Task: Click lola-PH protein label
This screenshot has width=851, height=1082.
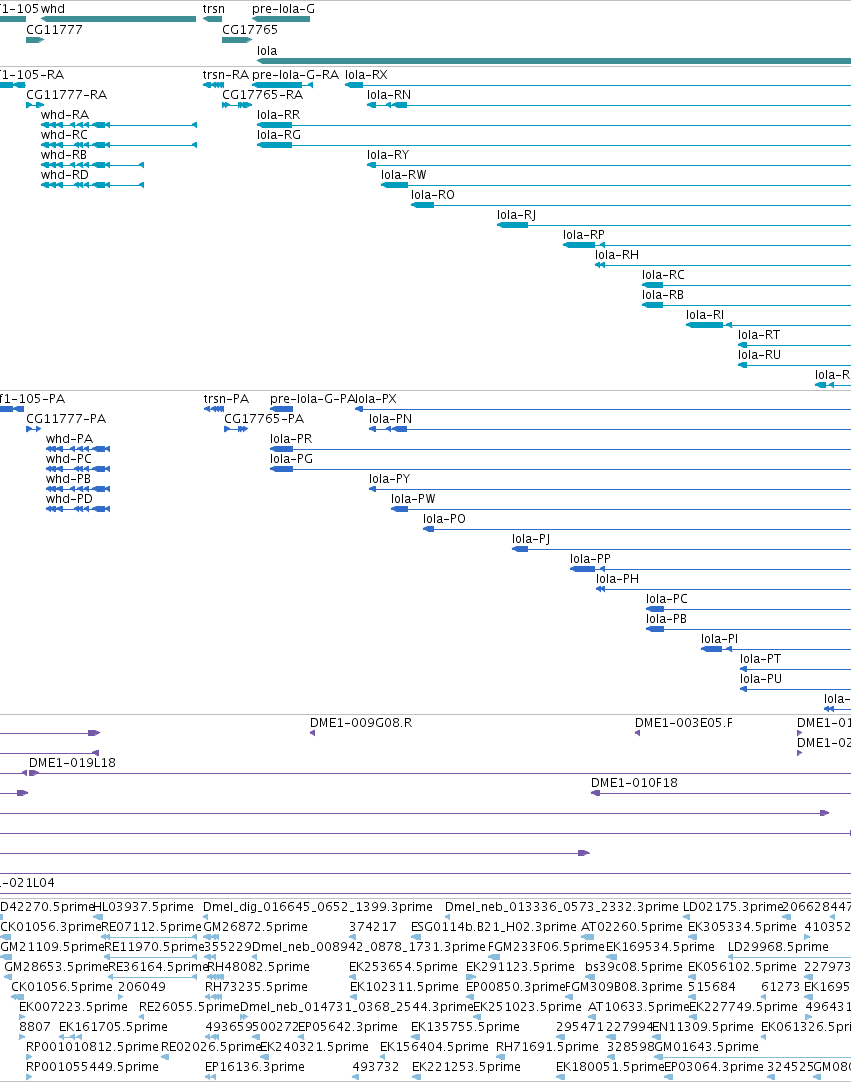Action: click(617, 579)
